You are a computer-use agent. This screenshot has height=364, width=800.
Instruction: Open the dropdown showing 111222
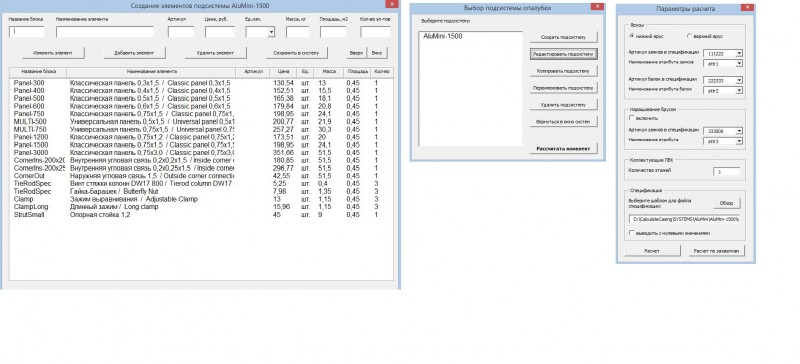(739, 53)
